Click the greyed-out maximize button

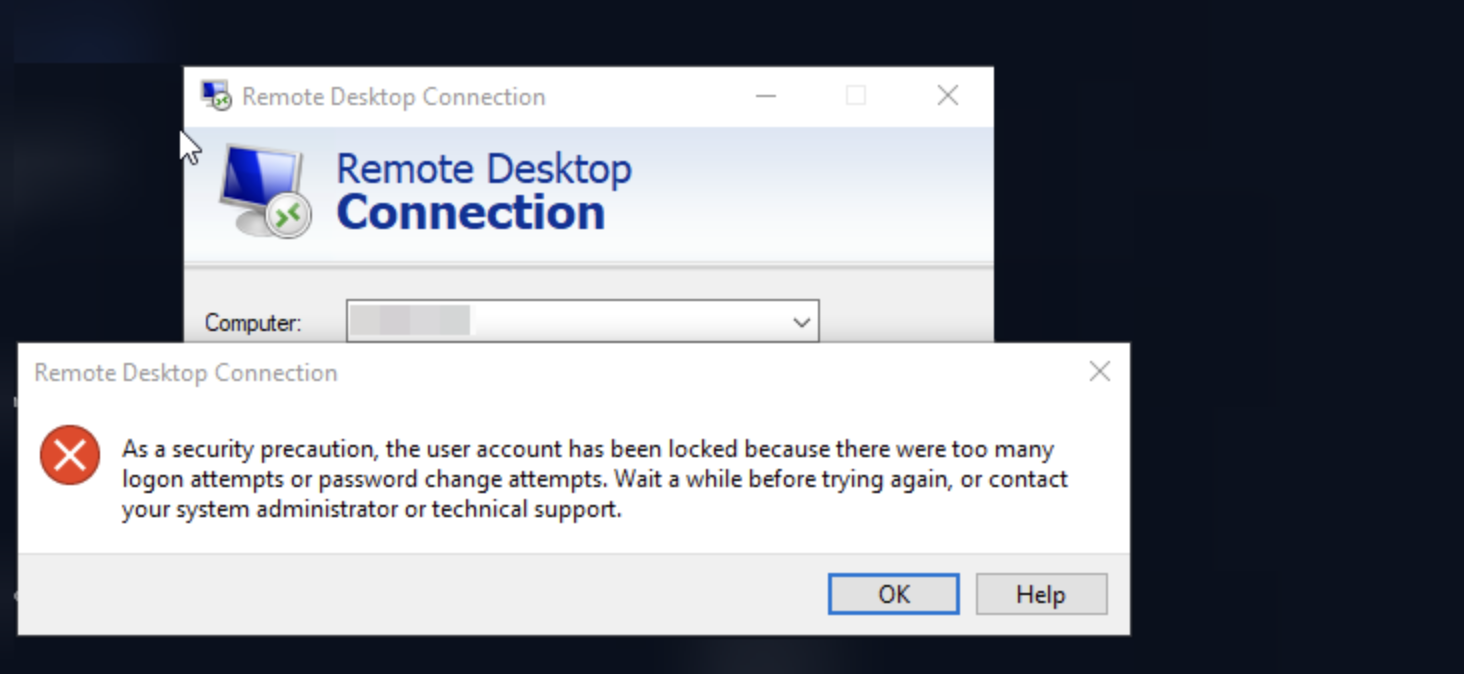coord(856,96)
